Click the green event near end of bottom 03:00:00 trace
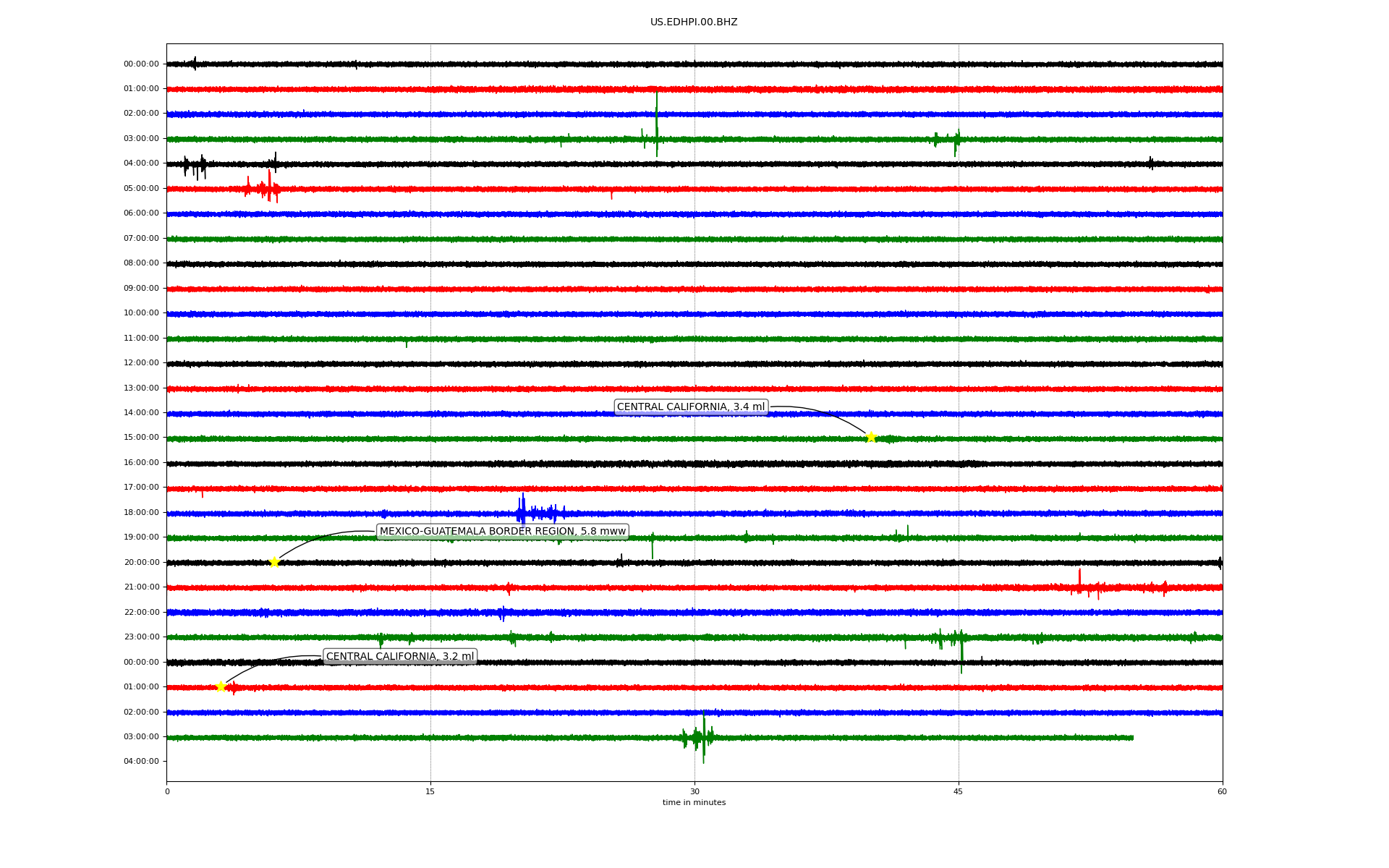Viewport: 1389px width, 868px height. 702,737
